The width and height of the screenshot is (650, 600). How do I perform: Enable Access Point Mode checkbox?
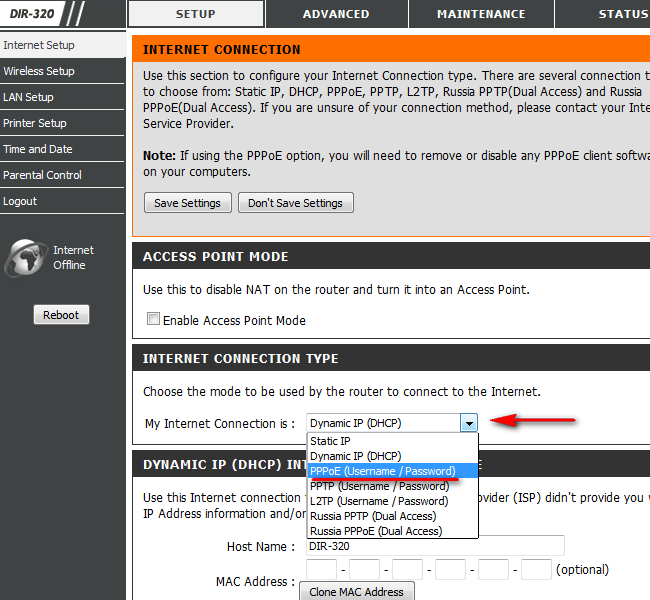(x=153, y=320)
